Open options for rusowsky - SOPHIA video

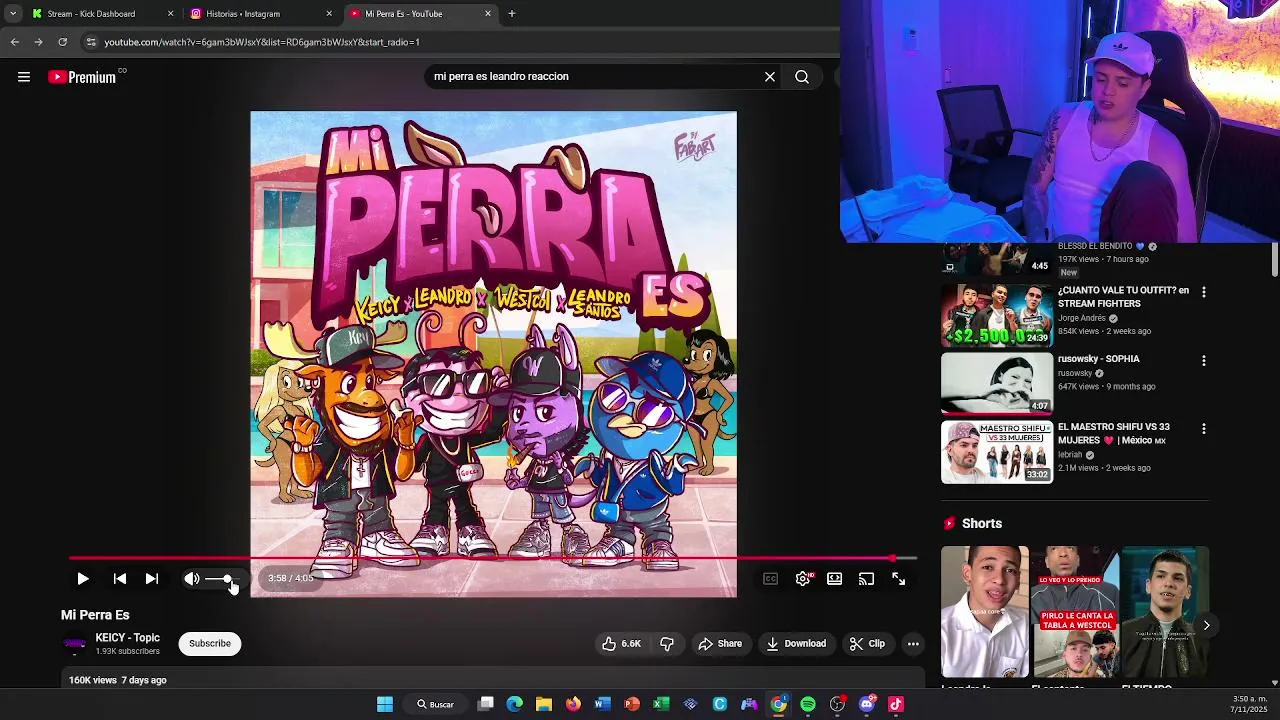1204,360
